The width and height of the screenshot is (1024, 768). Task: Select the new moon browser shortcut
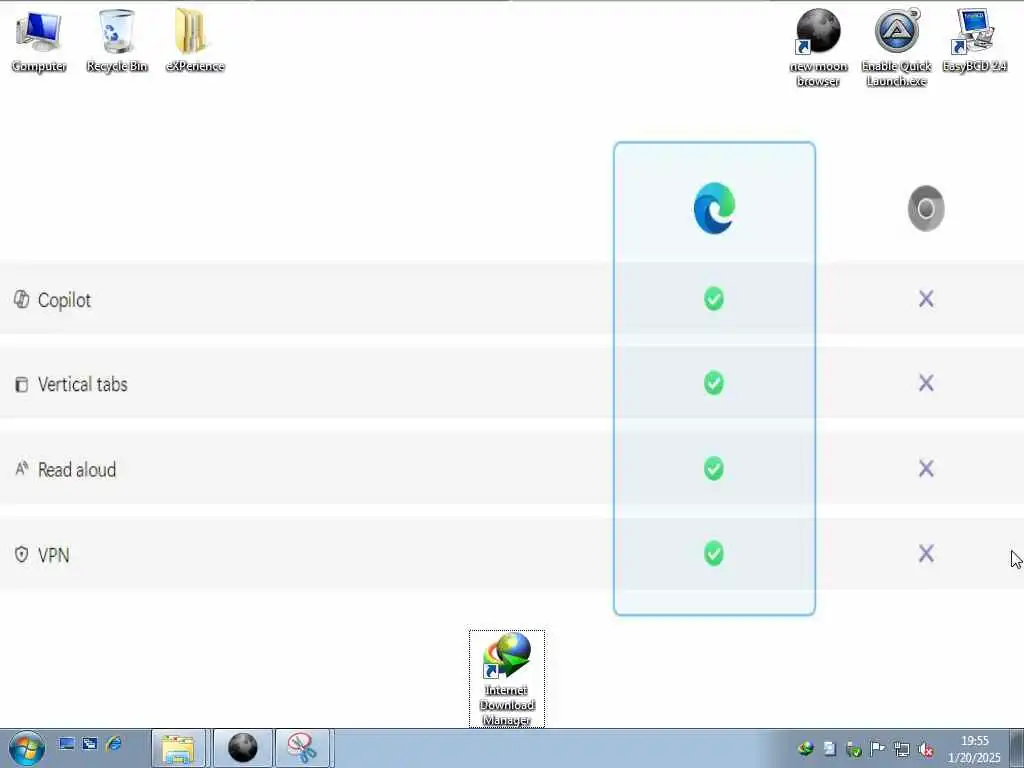click(x=818, y=47)
